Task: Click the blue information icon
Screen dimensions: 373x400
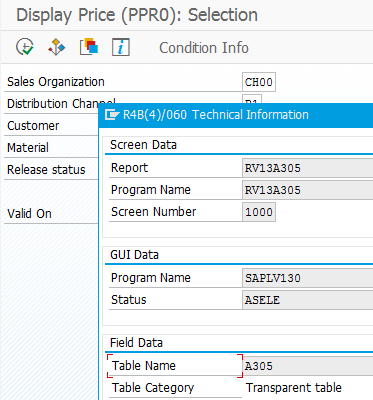Action: pyautogui.click(x=120, y=47)
